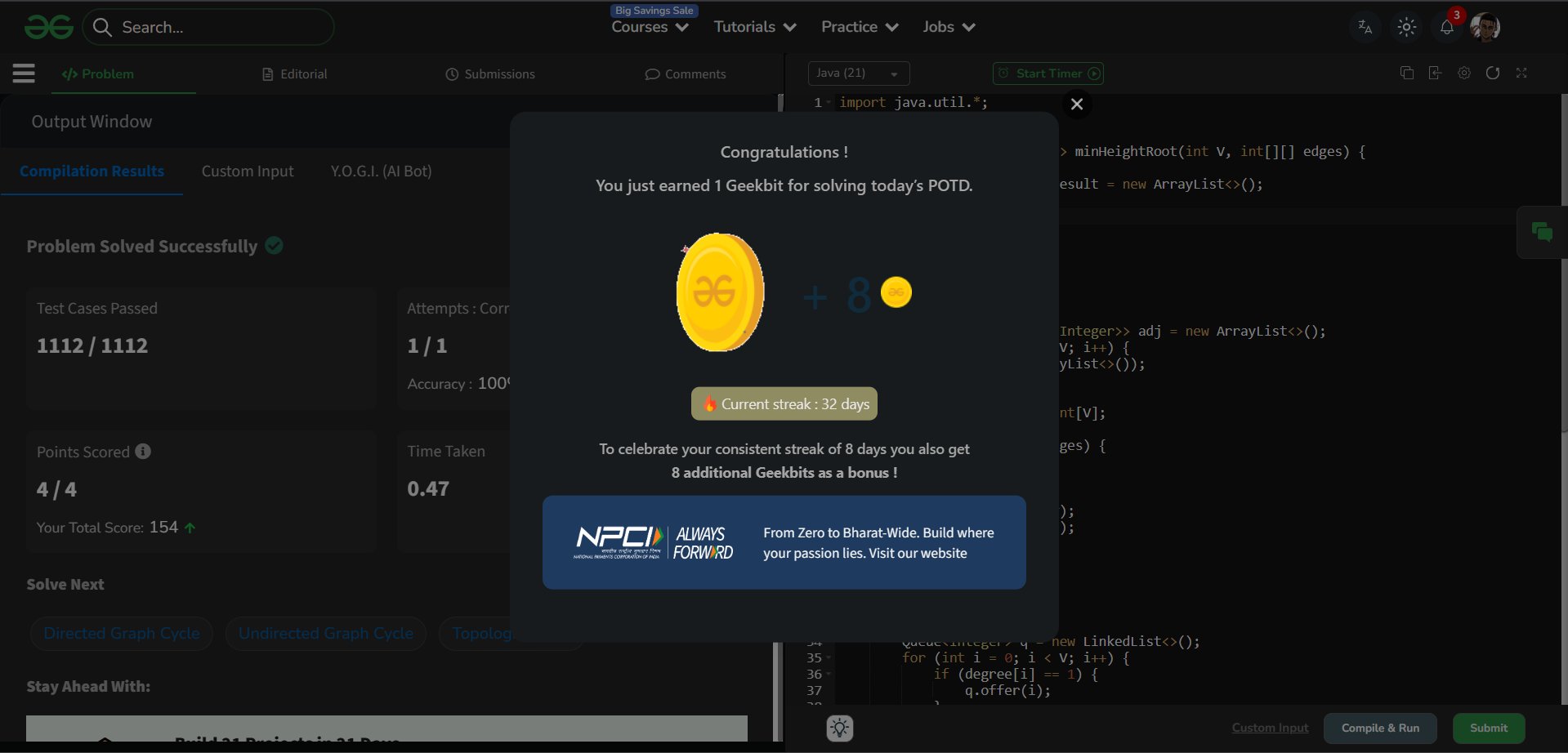Open the GeeksforGeeks logo home link
The image size is (1568, 753).
tap(49, 27)
